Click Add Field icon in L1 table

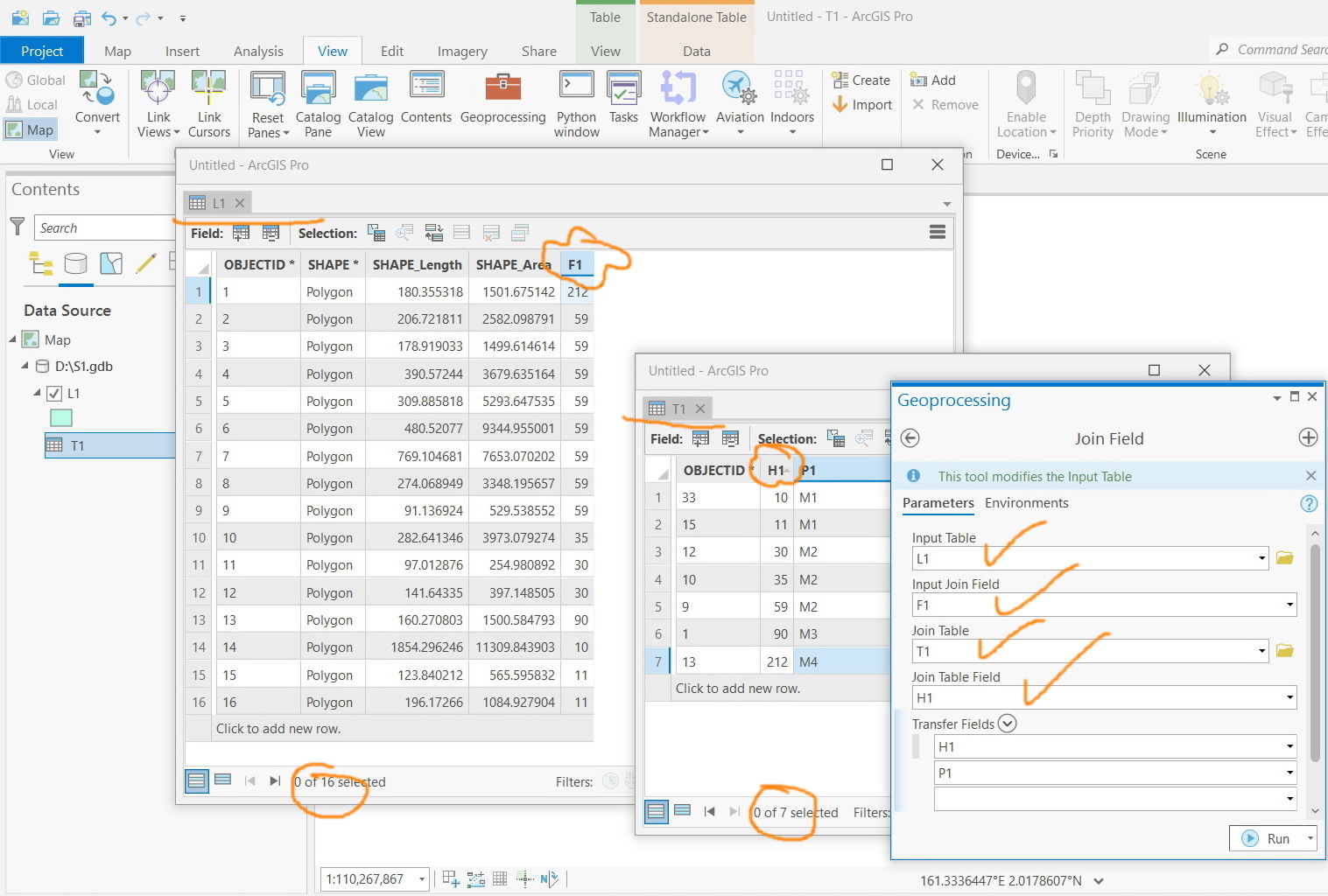point(241,233)
